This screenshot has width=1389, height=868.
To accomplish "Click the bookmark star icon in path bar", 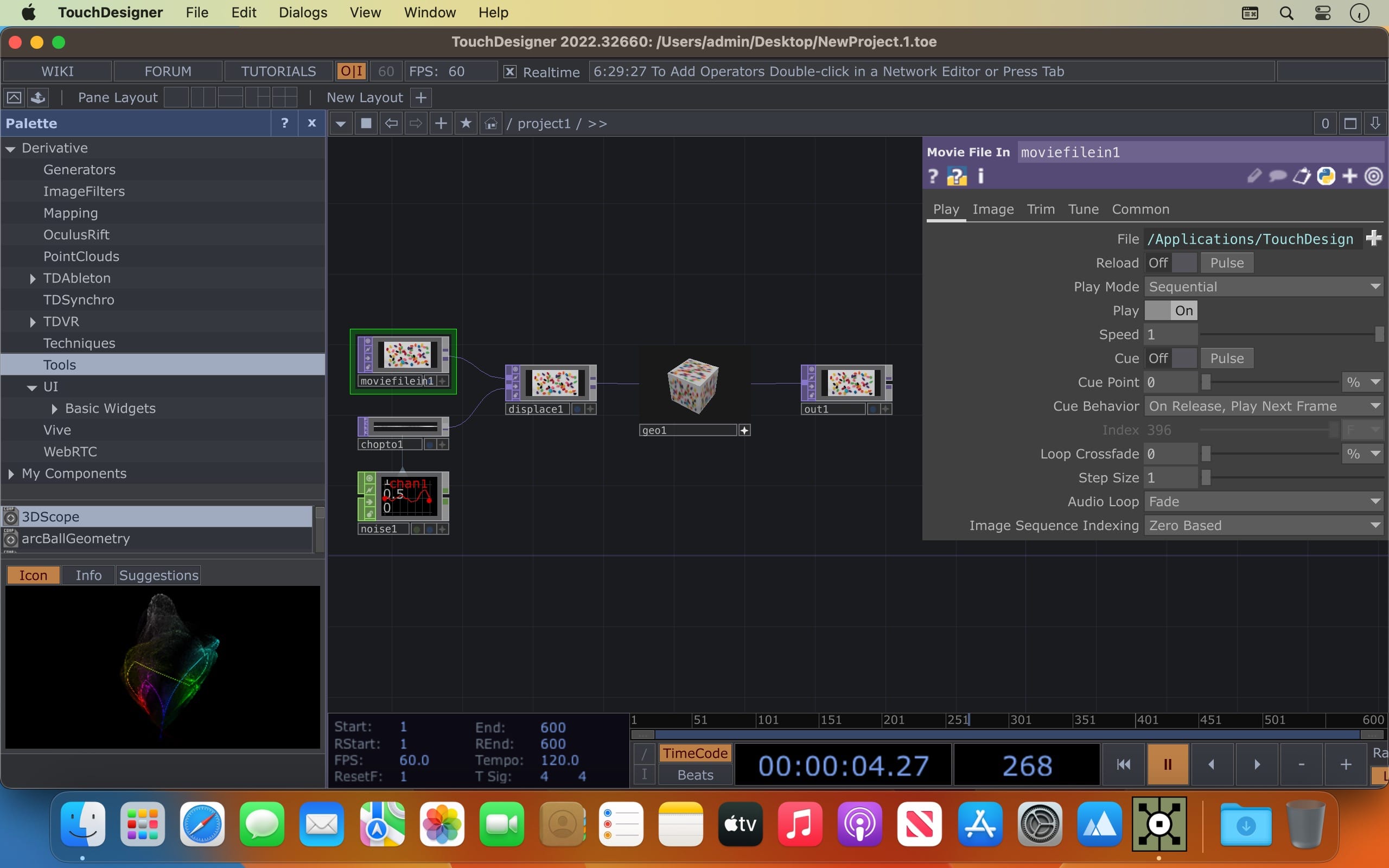I will point(466,124).
